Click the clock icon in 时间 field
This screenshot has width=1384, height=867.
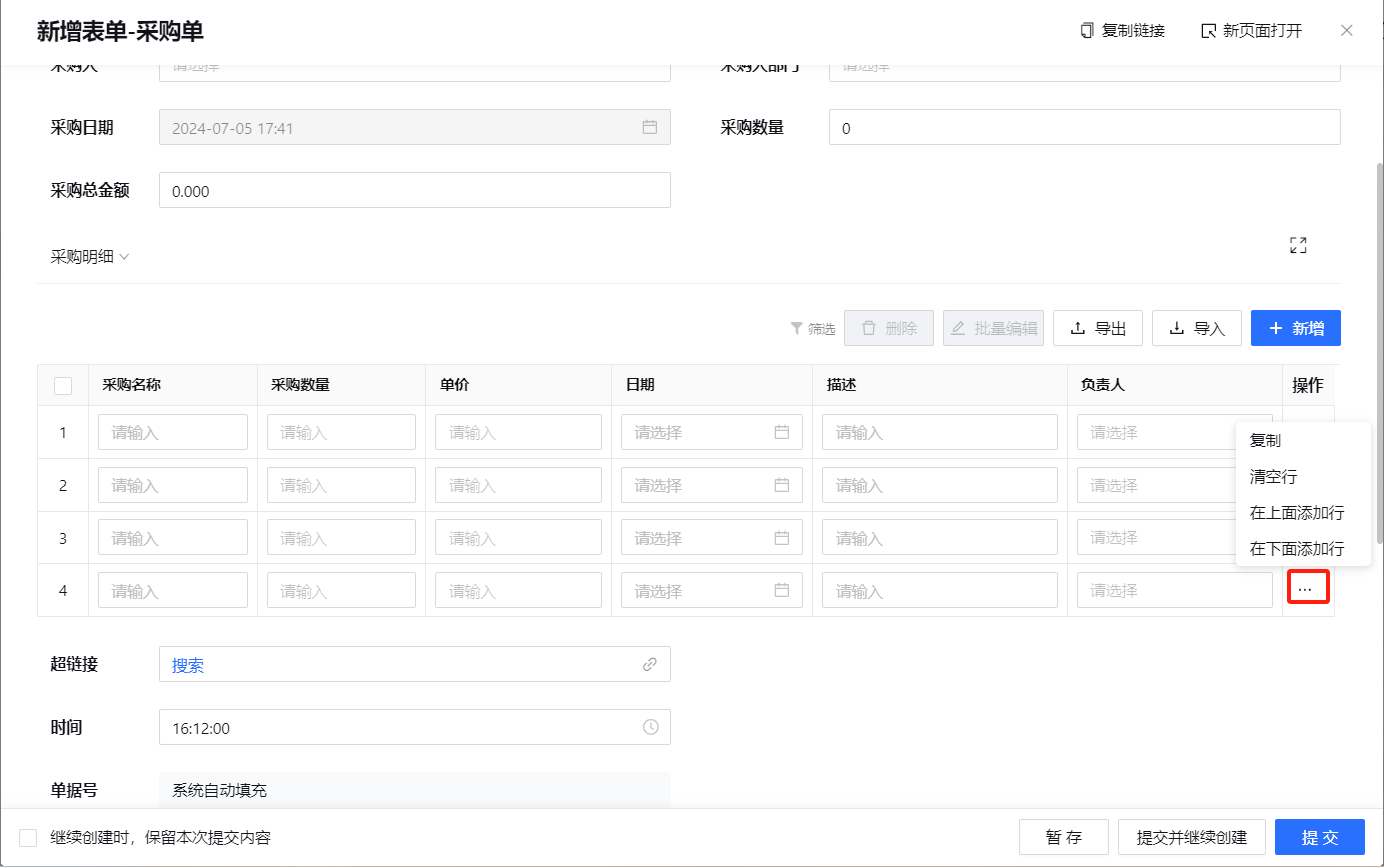650,727
